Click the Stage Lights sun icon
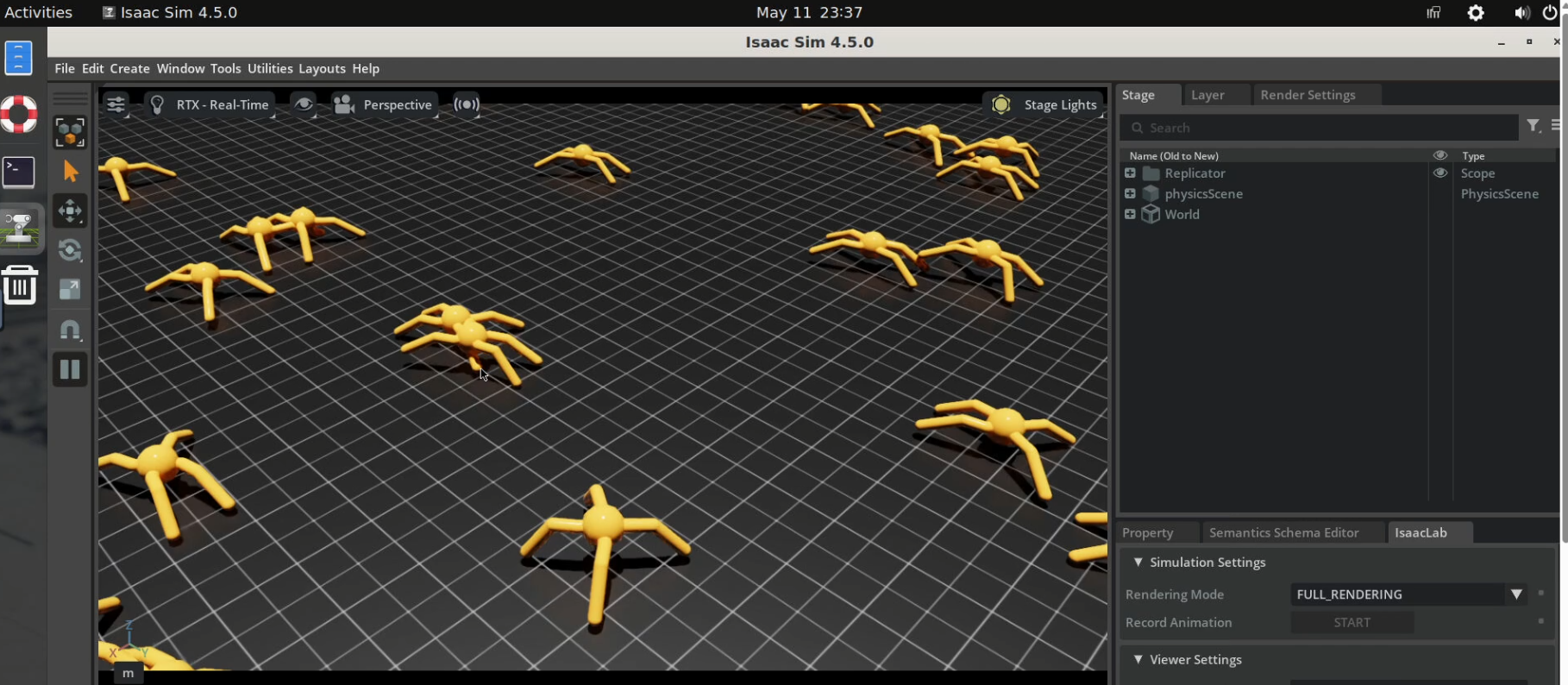 click(x=1000, y=104)
